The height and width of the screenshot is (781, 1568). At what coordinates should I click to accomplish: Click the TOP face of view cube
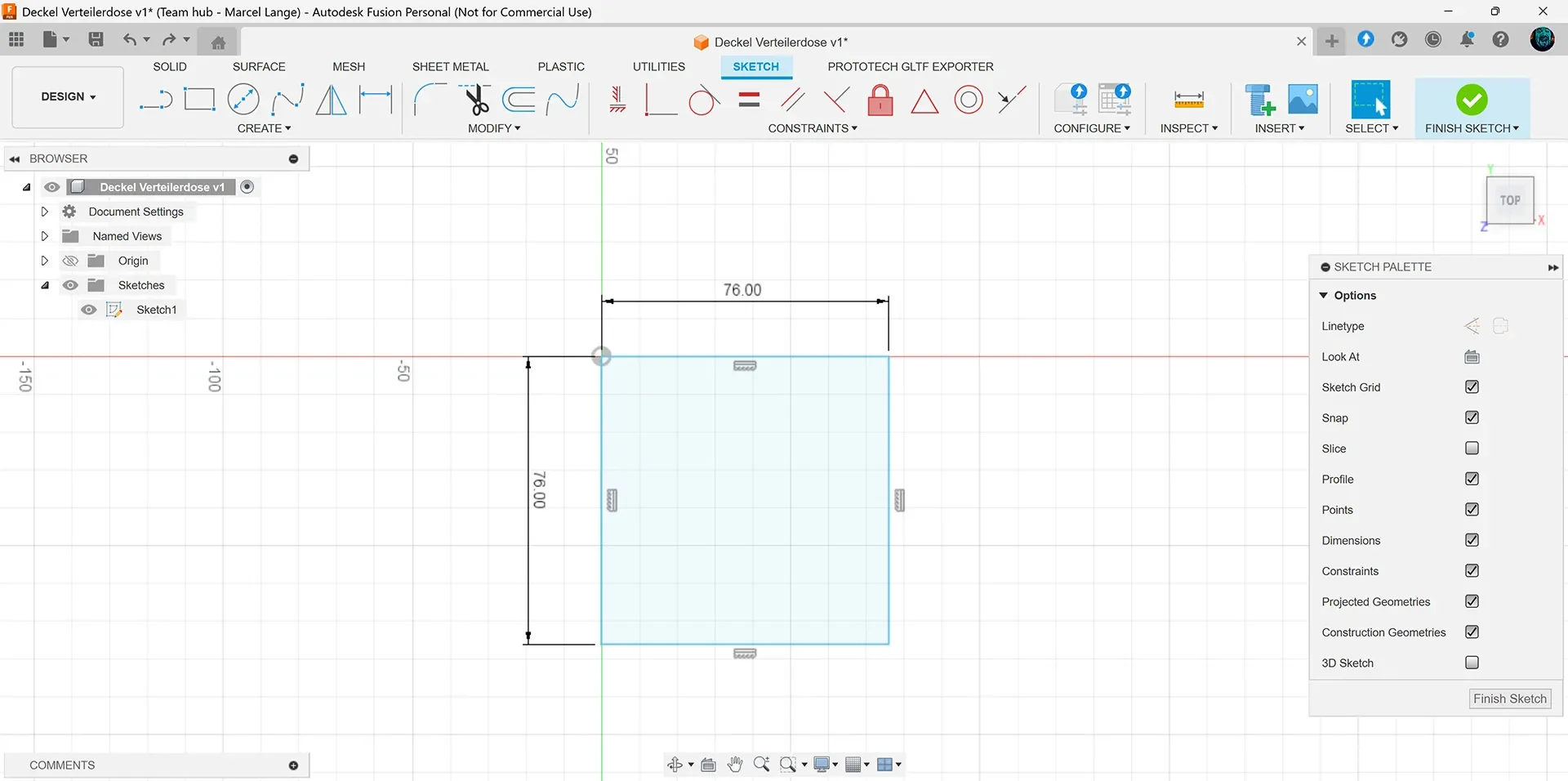pos(1510,200)
